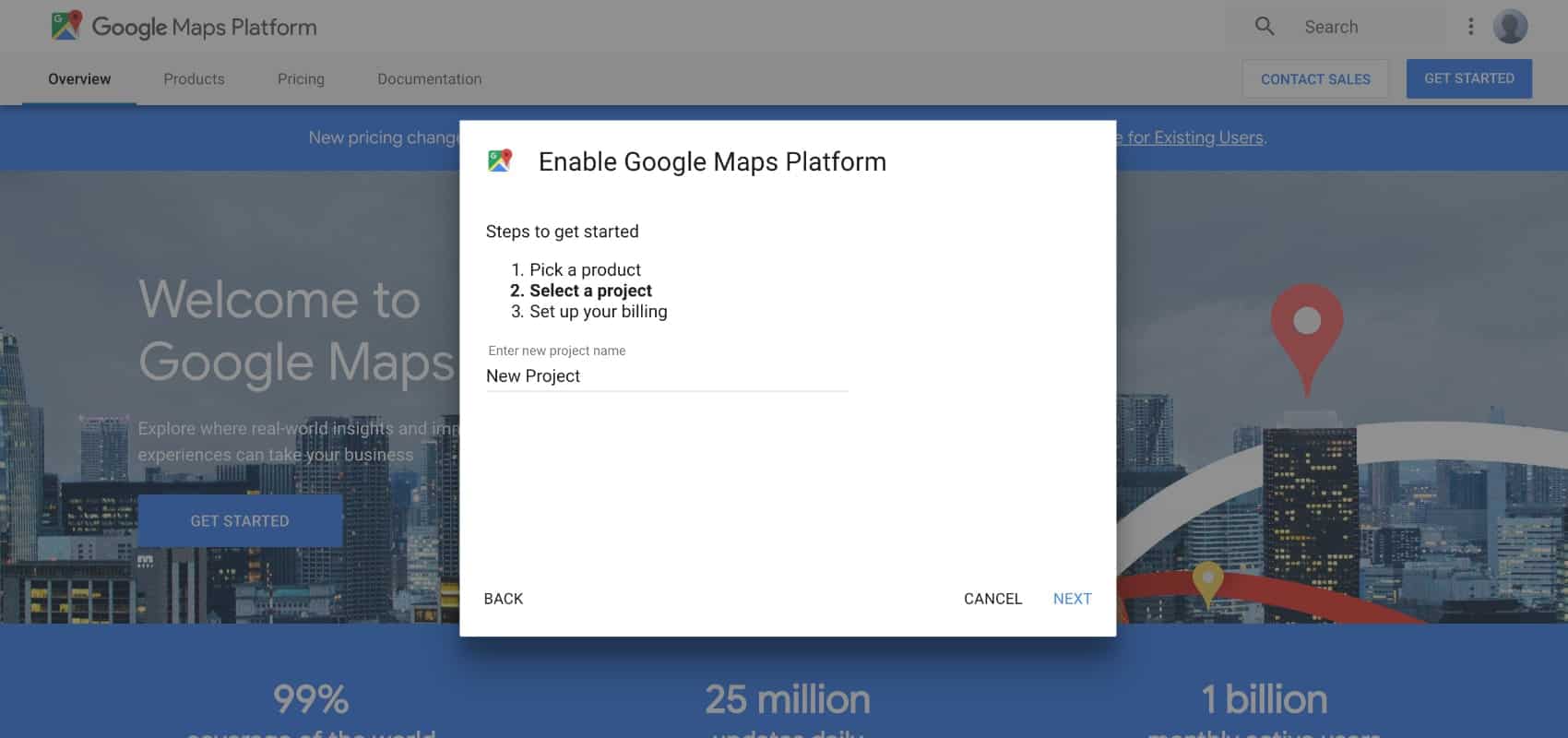Click the Maps pin icon in dialog title
This screenshot has height=738, width=1568.
500,161
